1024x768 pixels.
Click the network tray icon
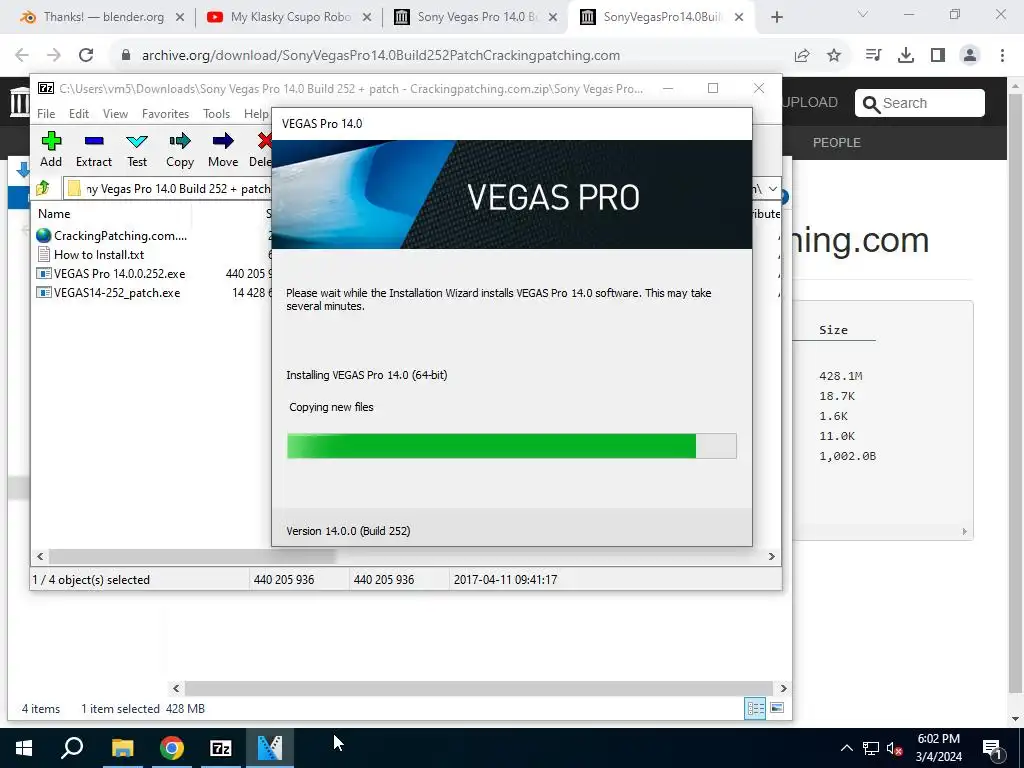[x=871, y=748]
